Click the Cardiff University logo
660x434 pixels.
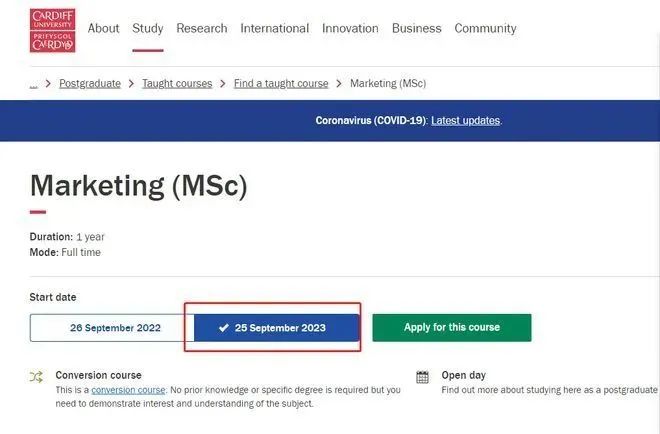pyautogui.click(x=52, y=30)
